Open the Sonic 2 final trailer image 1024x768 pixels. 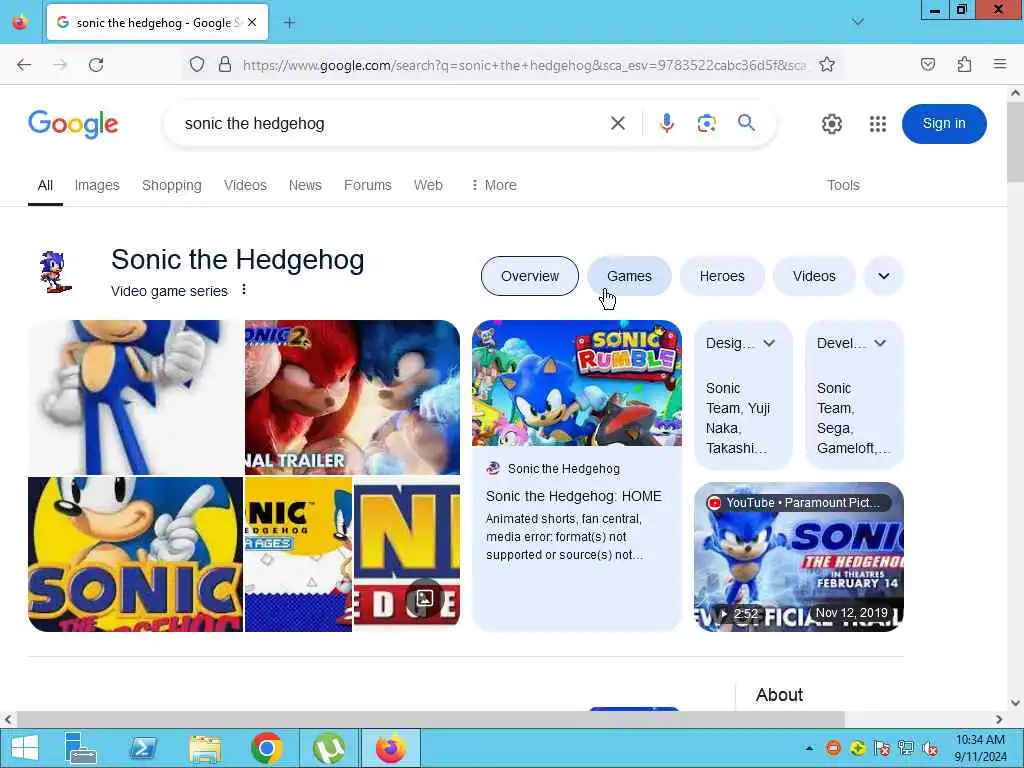click(x=352, y=397)
